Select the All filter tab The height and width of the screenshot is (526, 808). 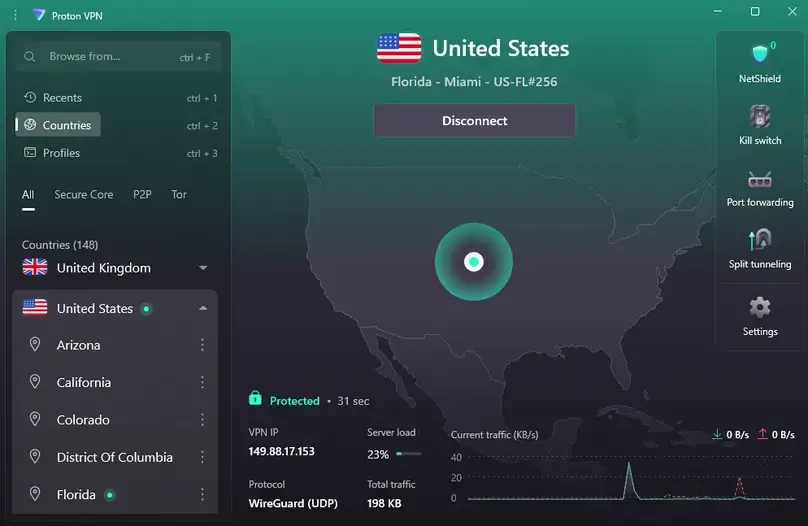pos(28,195)
